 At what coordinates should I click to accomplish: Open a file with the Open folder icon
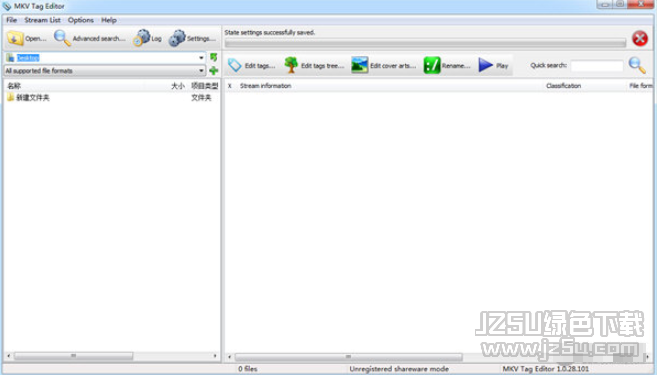coord(15,38)
